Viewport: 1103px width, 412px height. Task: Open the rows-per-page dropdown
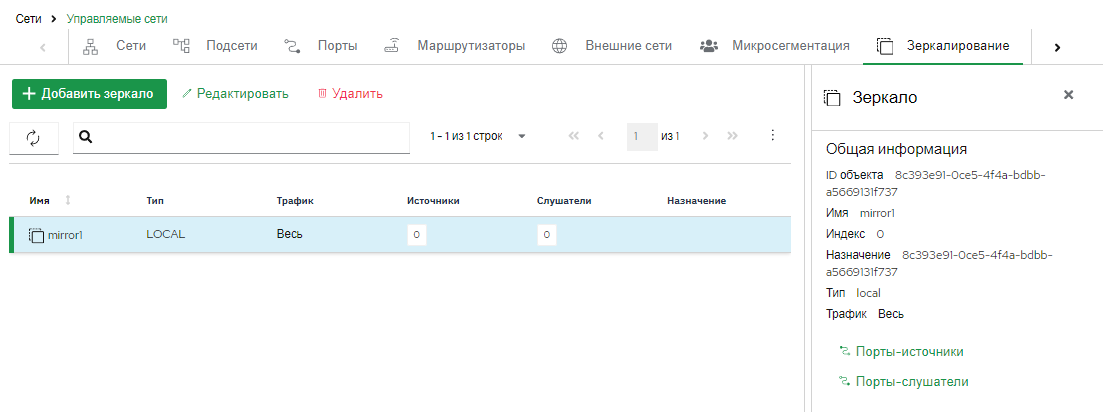pos(521,136)
